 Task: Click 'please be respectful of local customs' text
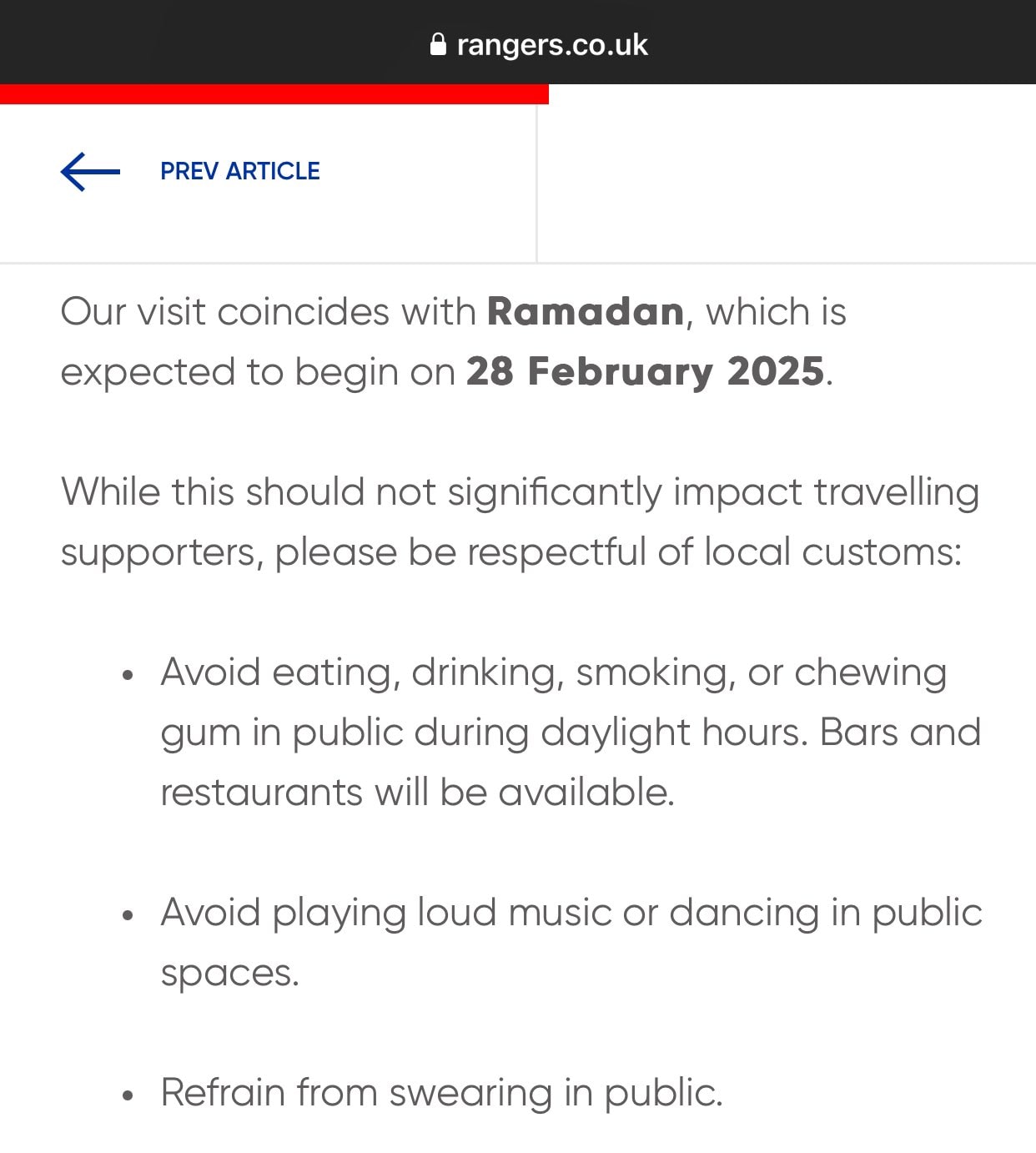[x=617, y=552]
